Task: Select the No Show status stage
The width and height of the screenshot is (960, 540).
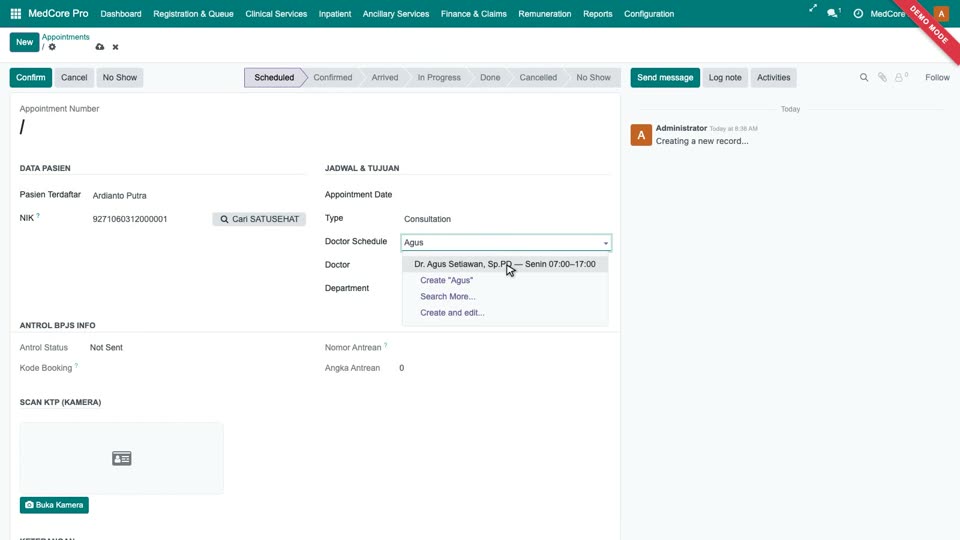Action: coord(593,78)
